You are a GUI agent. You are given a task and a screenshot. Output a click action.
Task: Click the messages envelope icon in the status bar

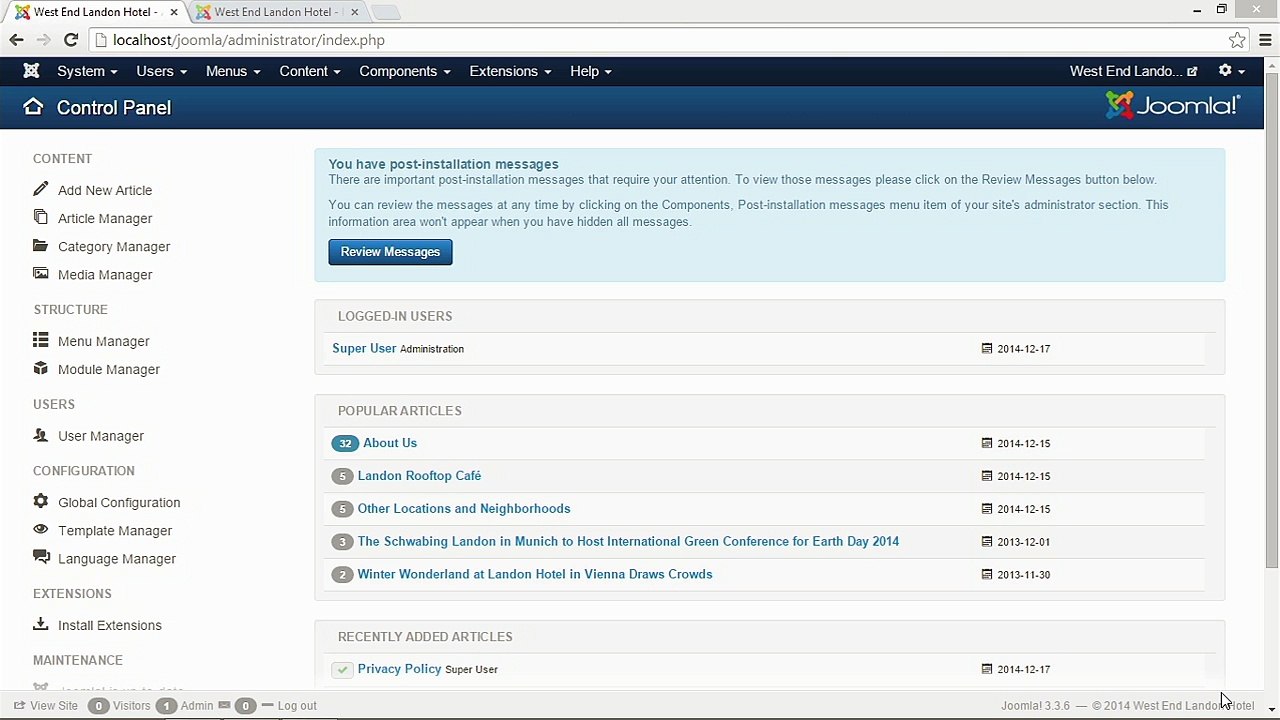(224, 705)
